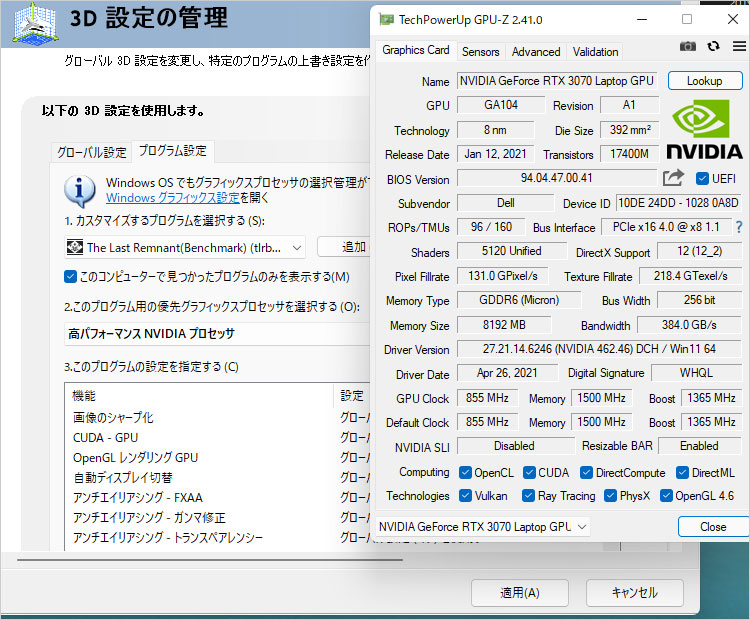
Task: Click the GPU-Z refresh icon
Action: (713, 46)
